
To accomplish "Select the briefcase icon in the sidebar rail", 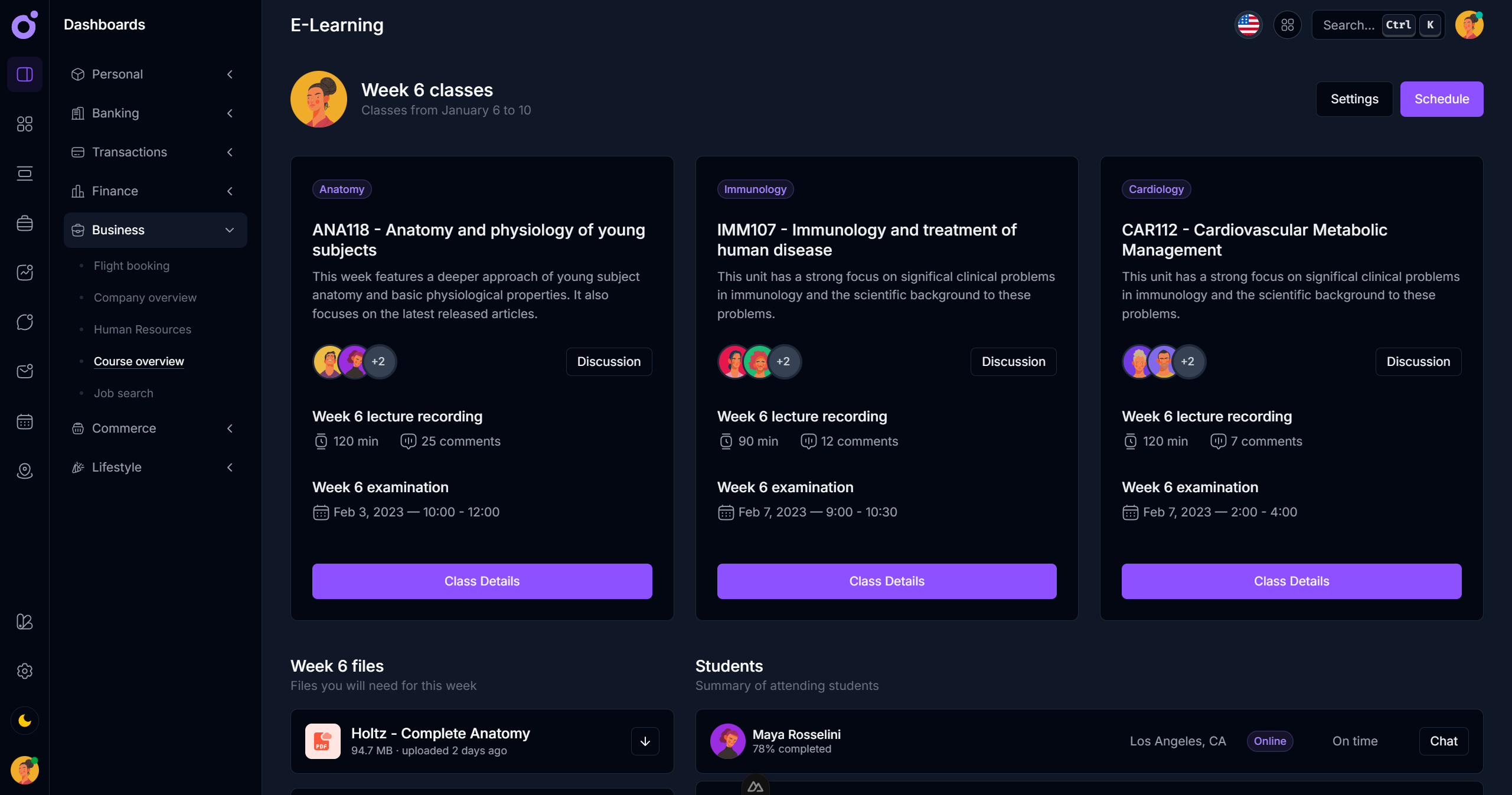I will click(24, 223).
